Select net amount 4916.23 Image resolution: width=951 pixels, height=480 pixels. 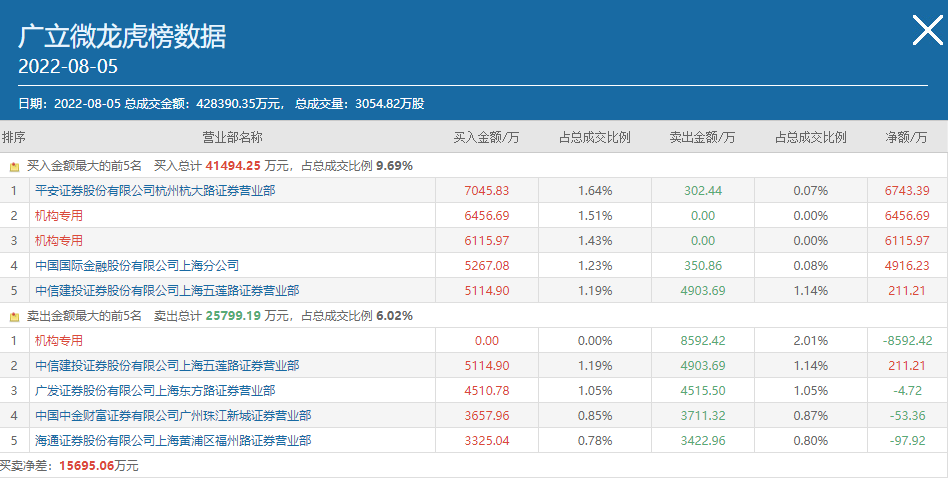(x=907, y=265)
